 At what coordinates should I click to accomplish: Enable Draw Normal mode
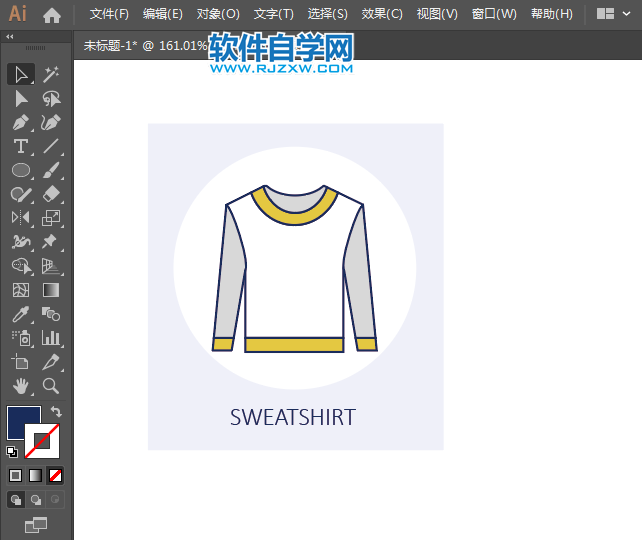[16, 500]
